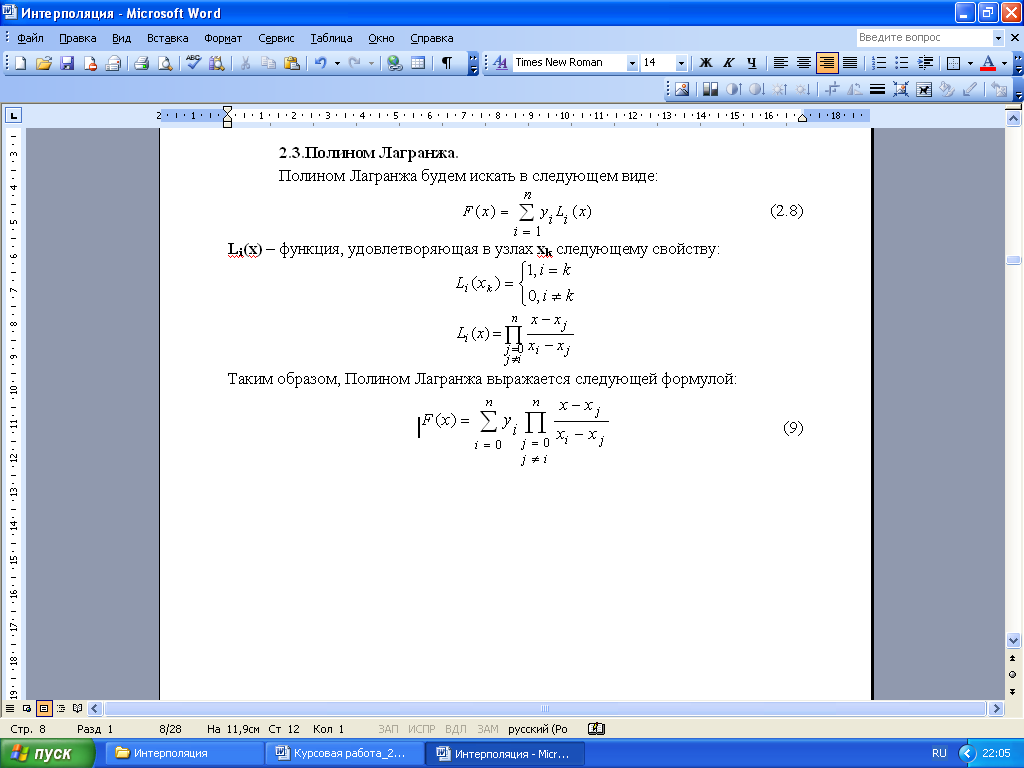This screenshot has width=1024, height=768.
Task: Increase indent toolbar icon
Action: coord(925,63)
